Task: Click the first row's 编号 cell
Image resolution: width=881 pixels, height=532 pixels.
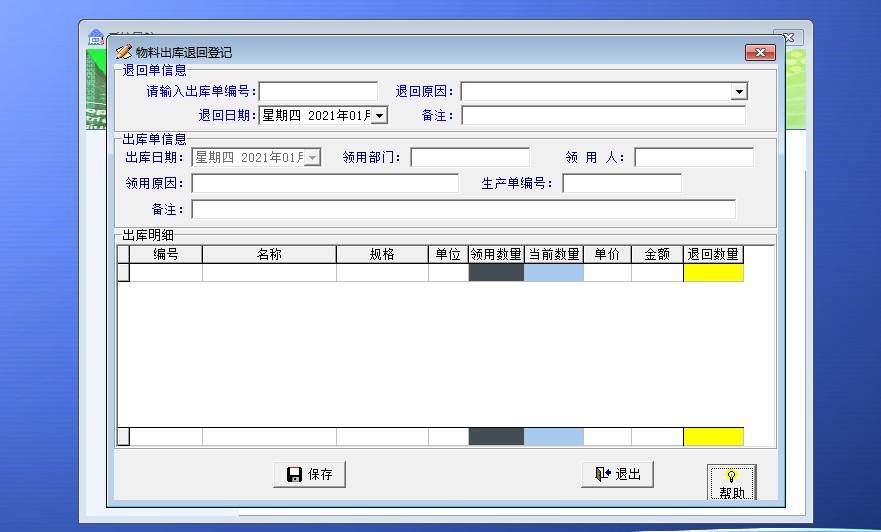Action: (166, 272)
